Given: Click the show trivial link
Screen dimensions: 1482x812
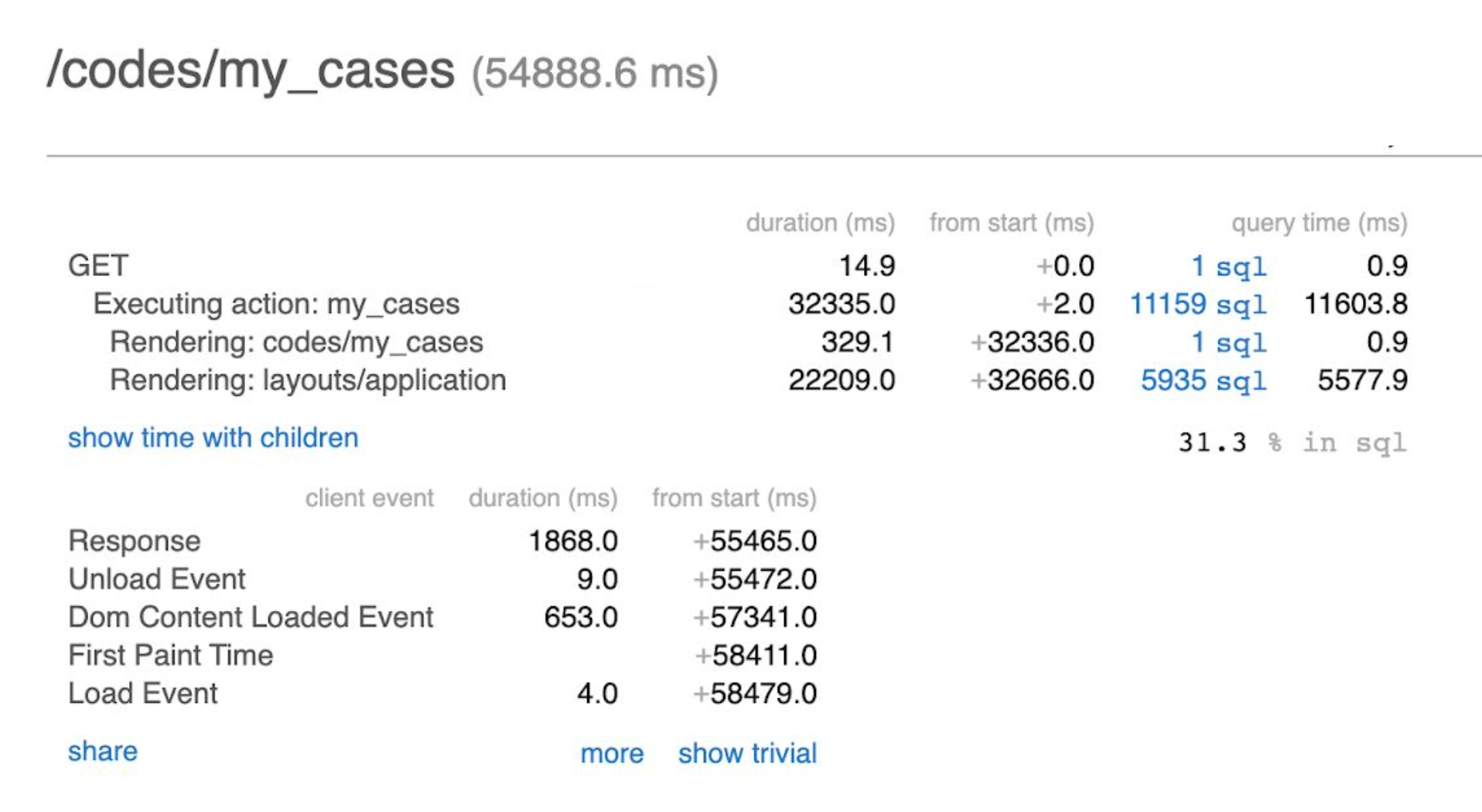Looking at the screenshot, I should point(747,753).
